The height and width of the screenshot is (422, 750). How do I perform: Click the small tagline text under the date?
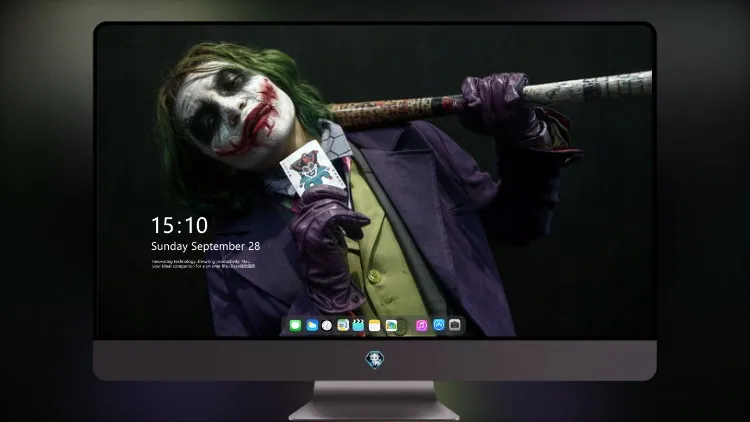[x=203, y=264]
